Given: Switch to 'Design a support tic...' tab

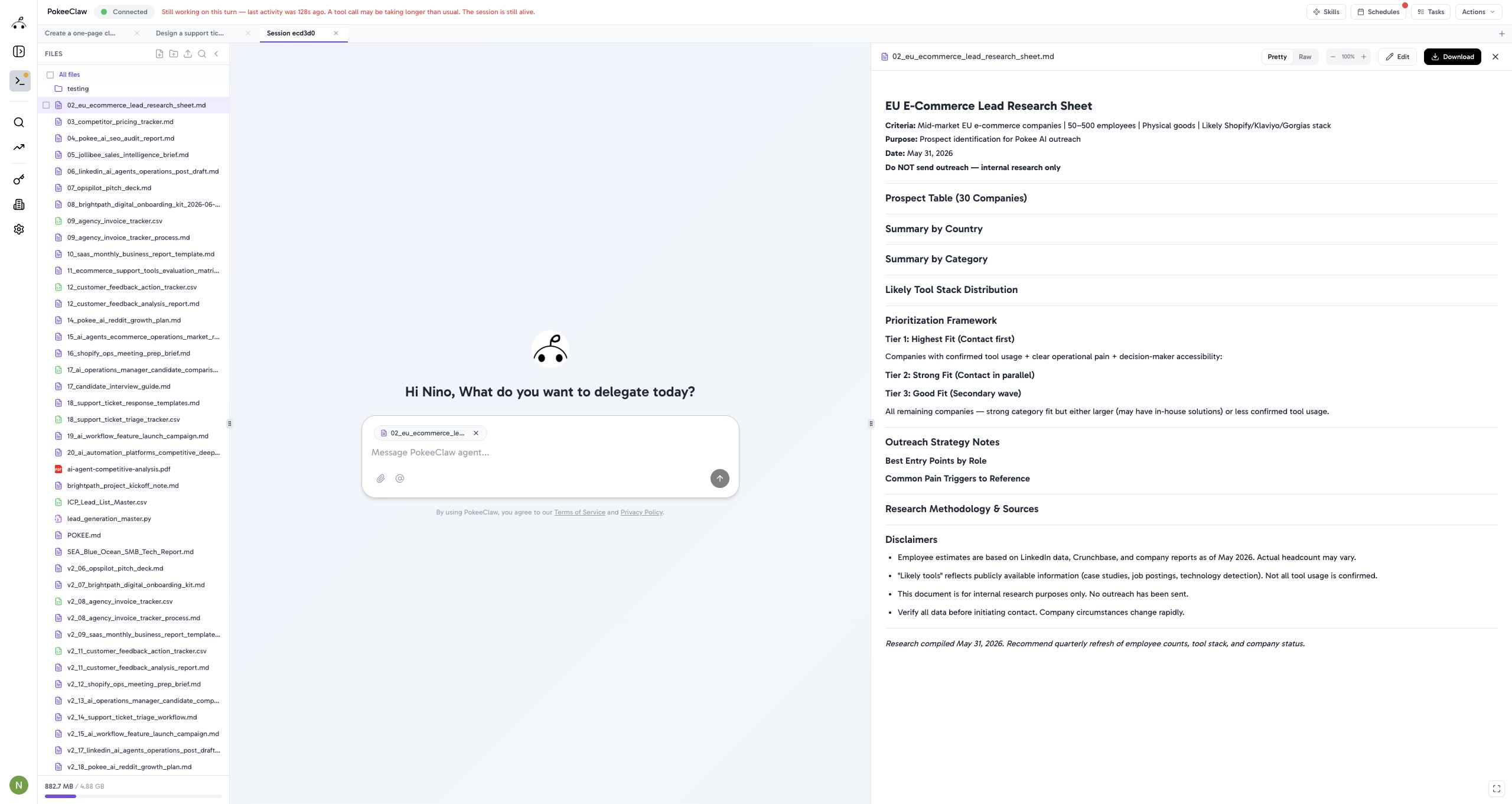Looking at the screenshot, I should click(190, 33).
